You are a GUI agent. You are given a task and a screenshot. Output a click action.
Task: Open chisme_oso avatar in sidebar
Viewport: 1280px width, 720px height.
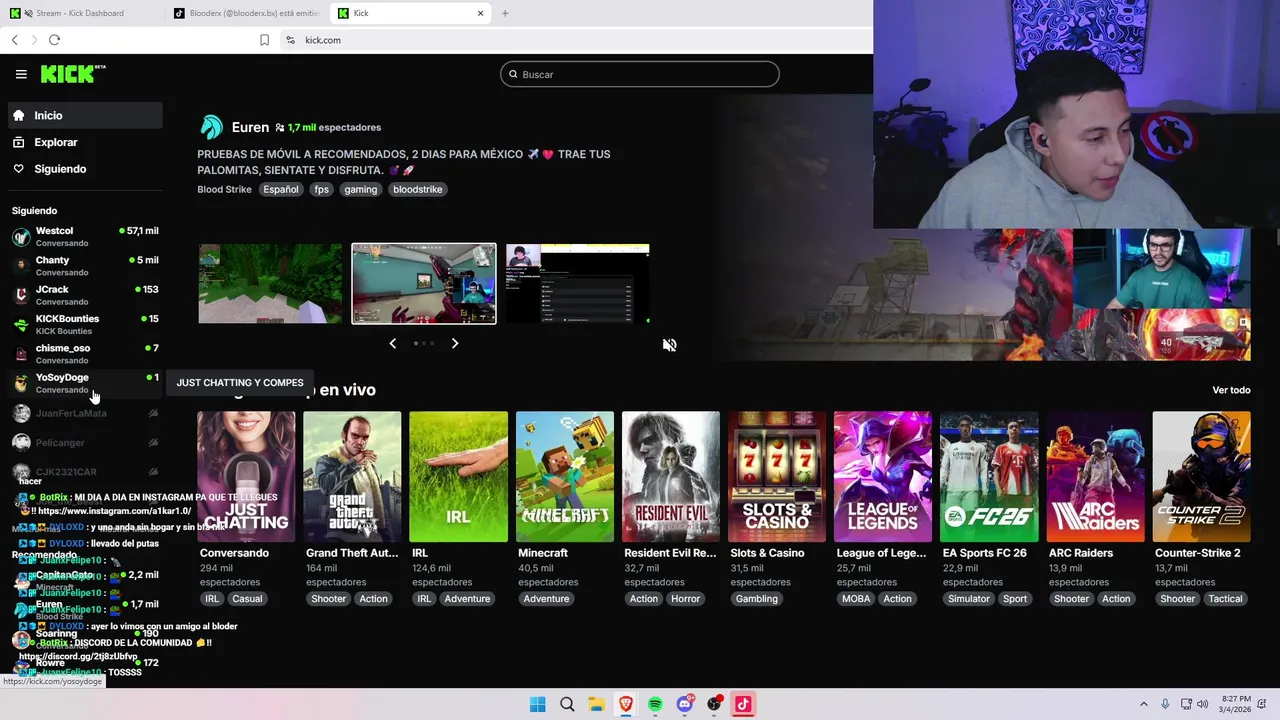pyautogui.click(x=21, y=353)
